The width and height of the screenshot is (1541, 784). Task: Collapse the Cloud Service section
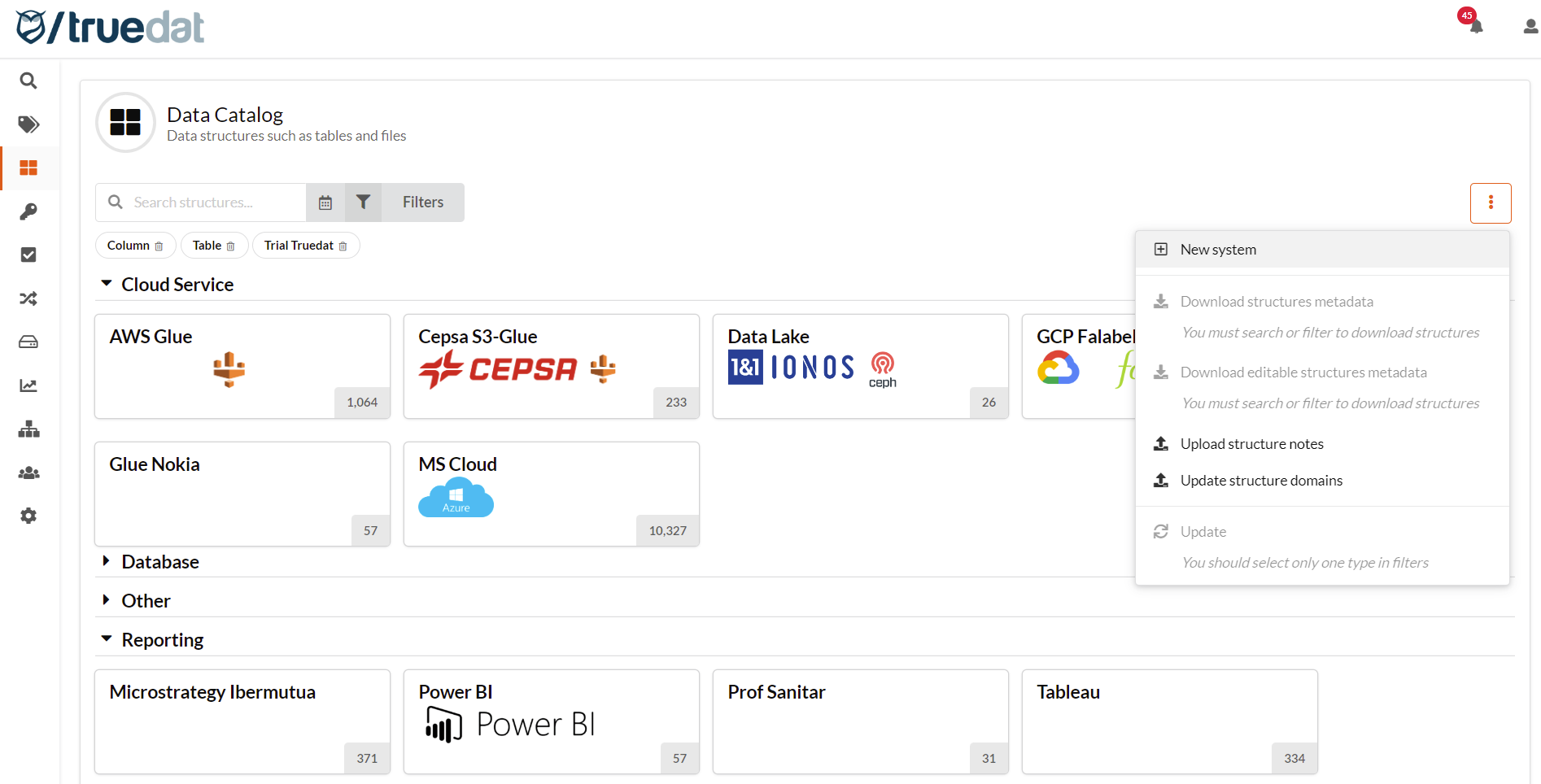tap(107, 284)
